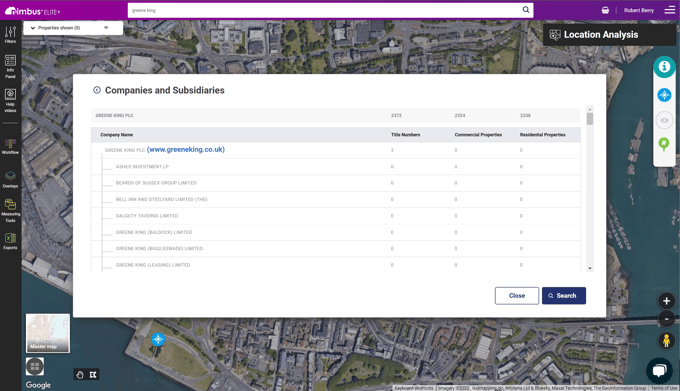The image size is (680, 391).
Task: Zoom in the map with plus button
Action: (667, 301)
